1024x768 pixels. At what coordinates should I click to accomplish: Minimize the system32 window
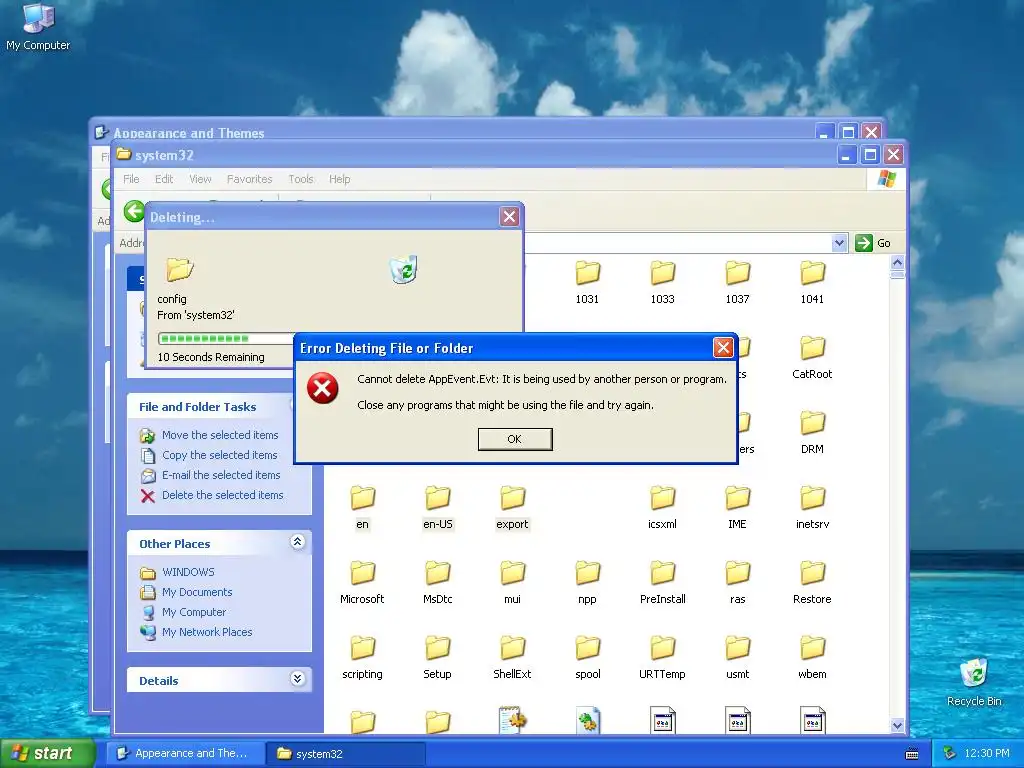846,155
